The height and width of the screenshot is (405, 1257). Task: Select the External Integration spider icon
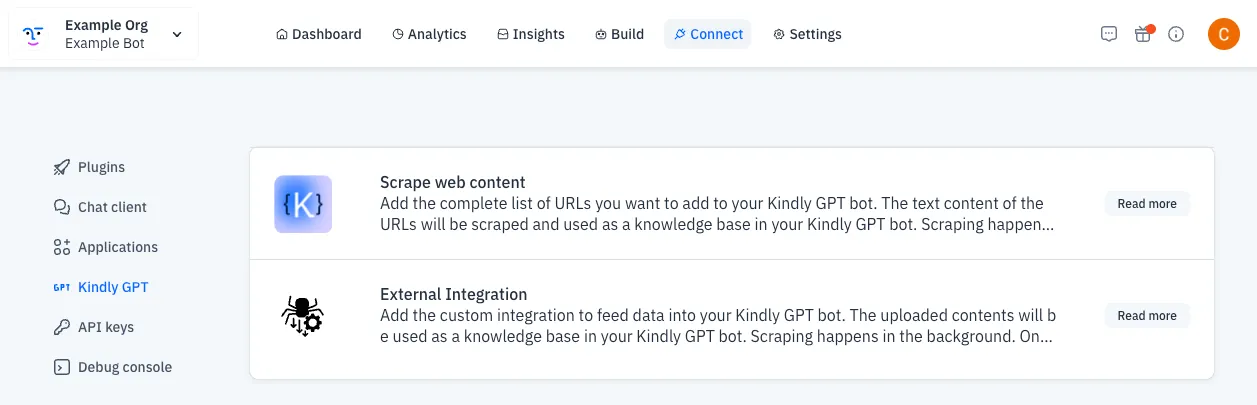pyautogui.click(x=302, y=315)
